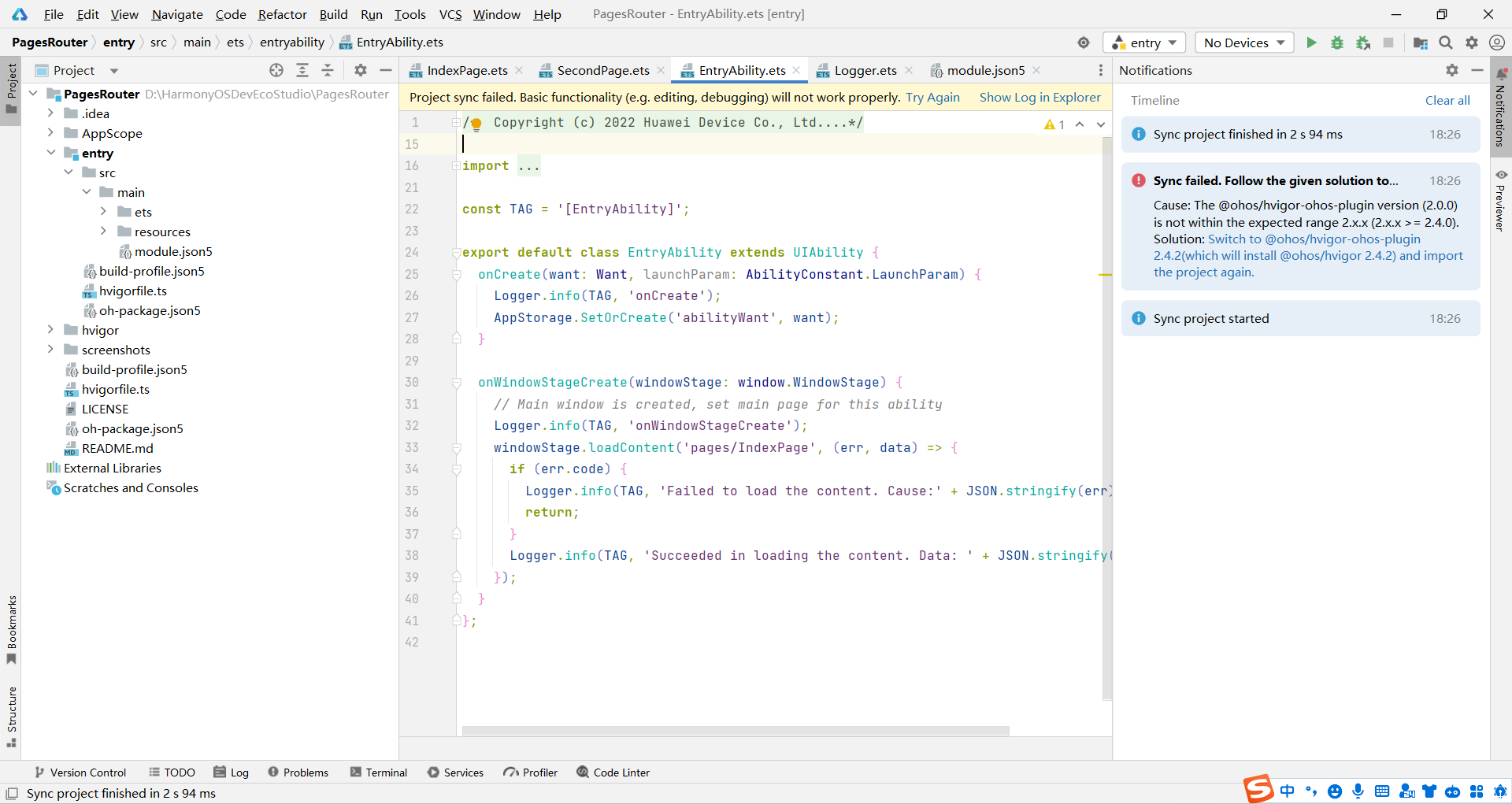Open Project panel options gear

pos(361,70)
